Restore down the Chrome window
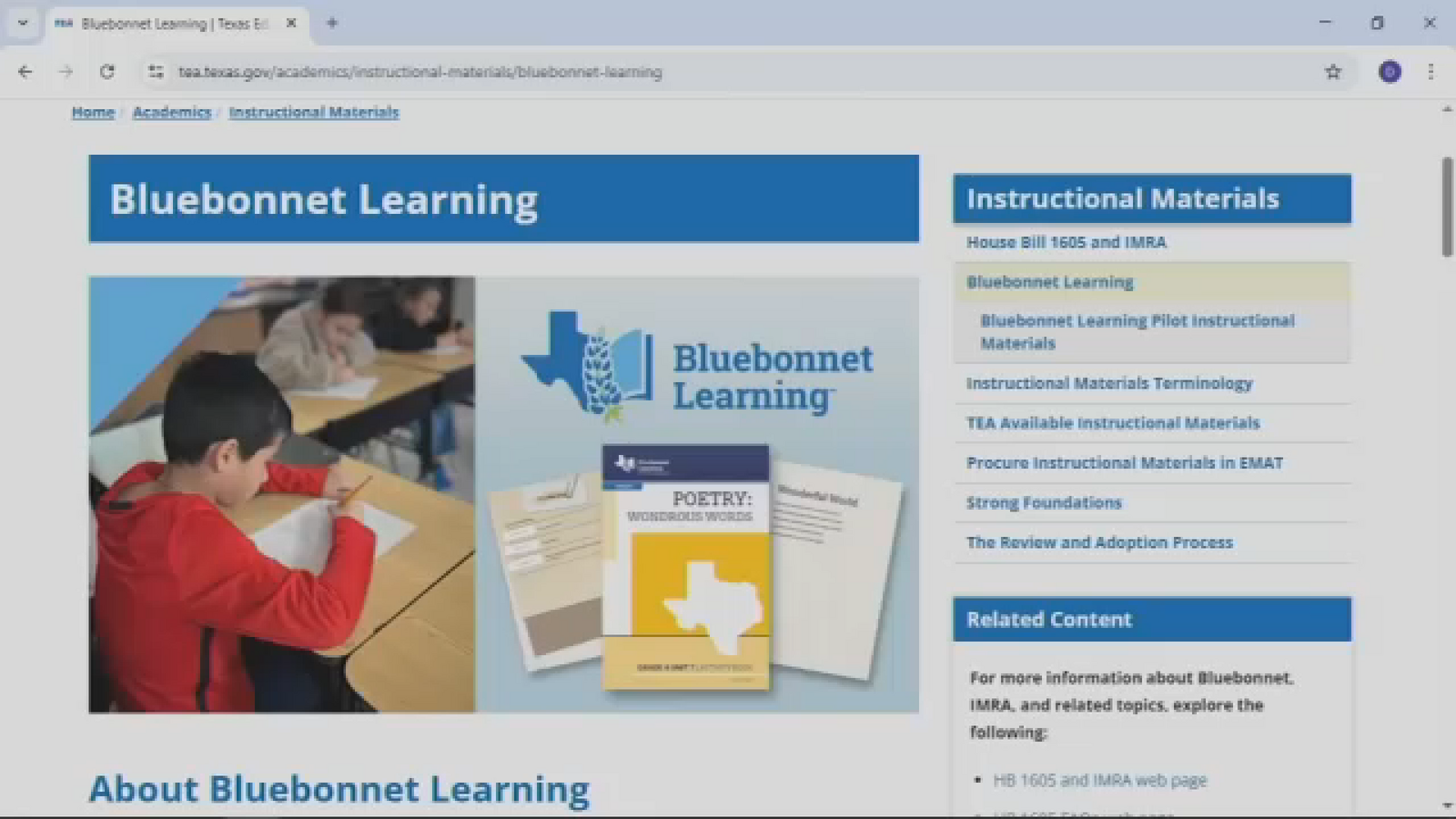 (x=1377, y=24)
